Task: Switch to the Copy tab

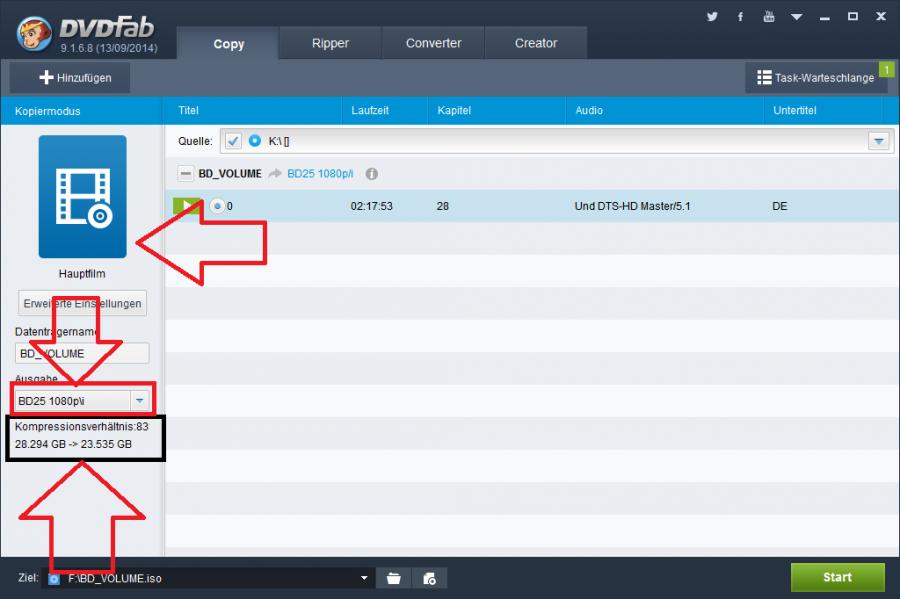Action: [x=228, y=44]
